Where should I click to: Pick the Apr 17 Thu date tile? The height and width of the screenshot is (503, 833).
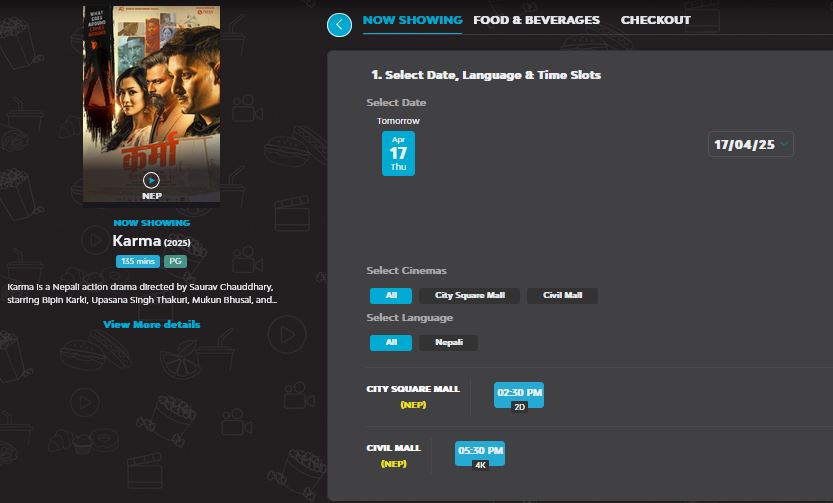398,153
